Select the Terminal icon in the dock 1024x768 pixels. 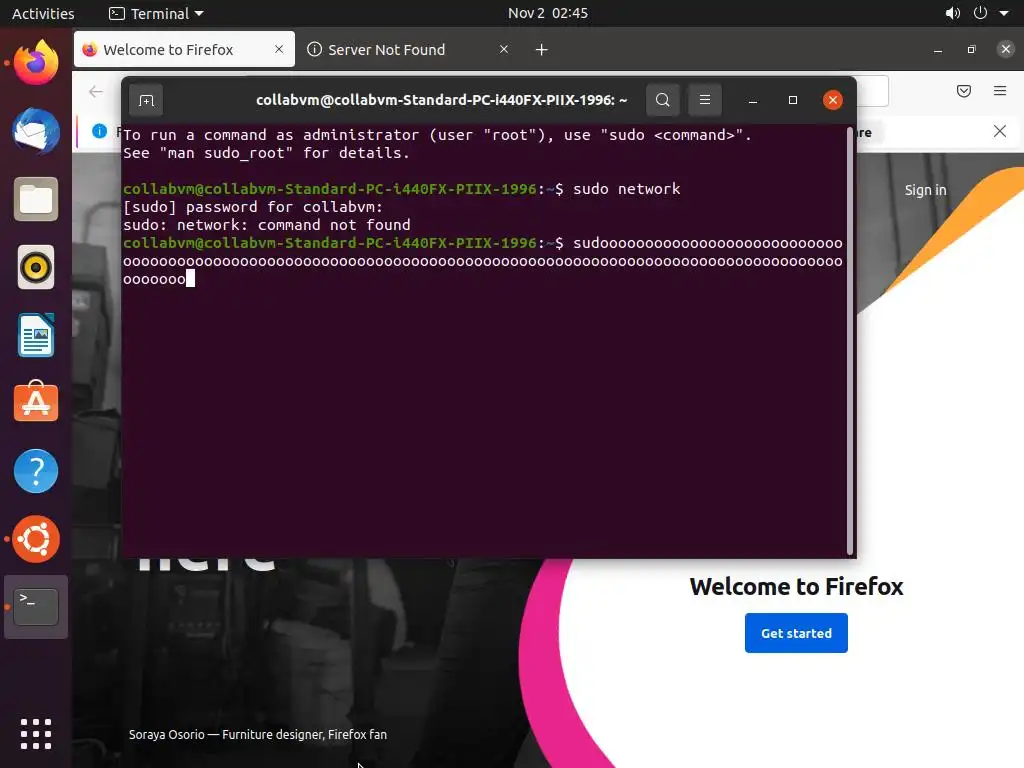[36, 607]
